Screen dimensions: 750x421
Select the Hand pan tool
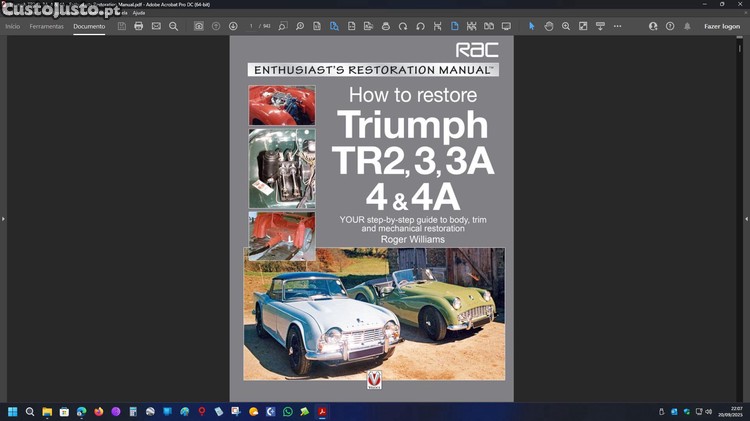tap(549, 26)
